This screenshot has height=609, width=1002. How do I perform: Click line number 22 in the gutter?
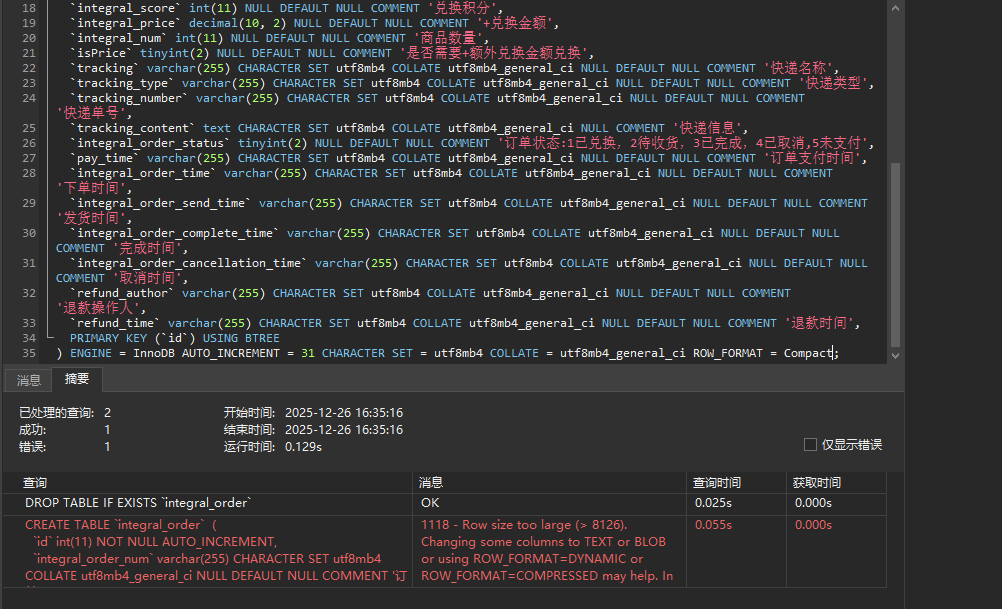click(x=27, y=68)
